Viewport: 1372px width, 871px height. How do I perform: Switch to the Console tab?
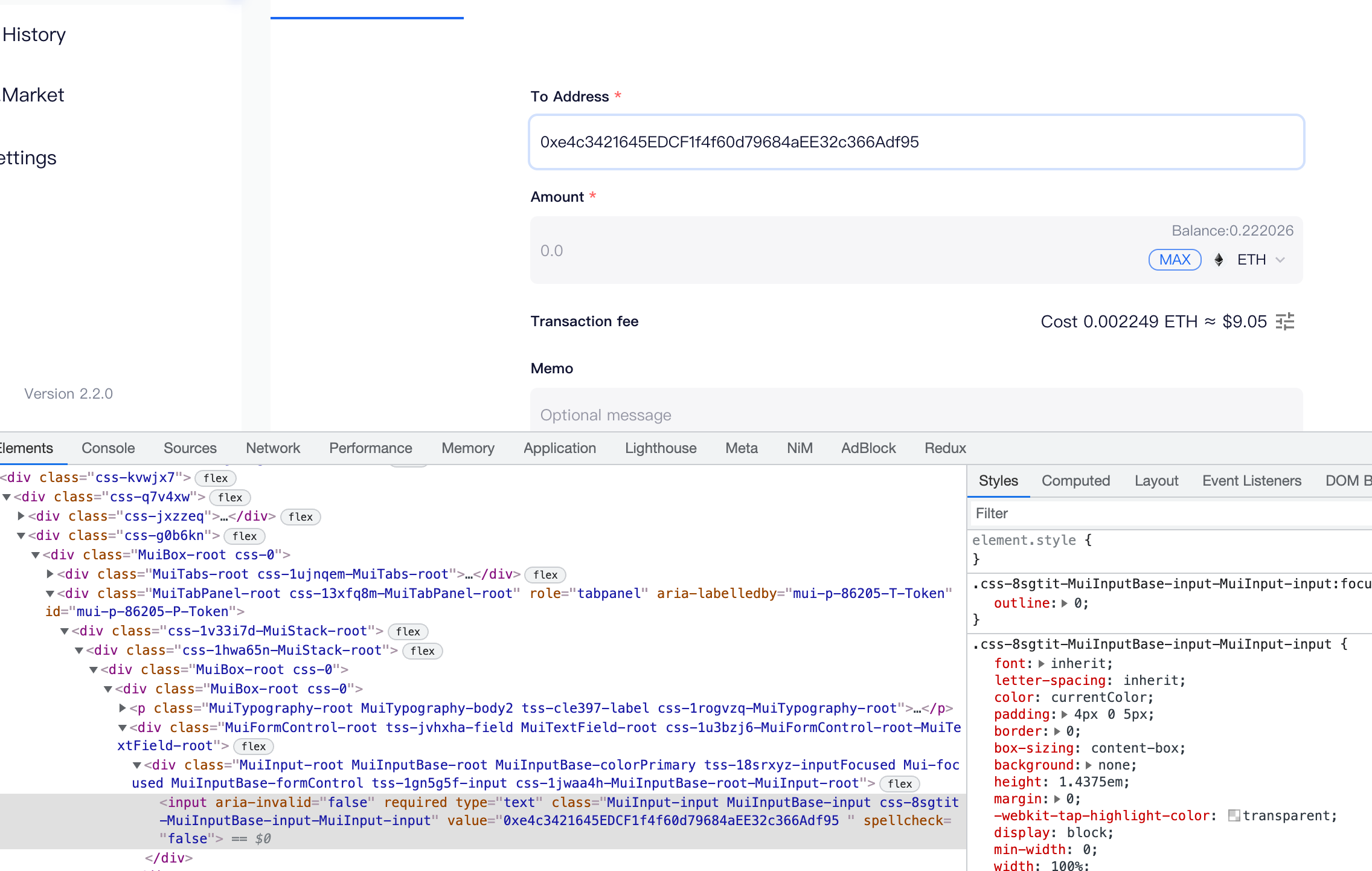click(x=108, y=448)
